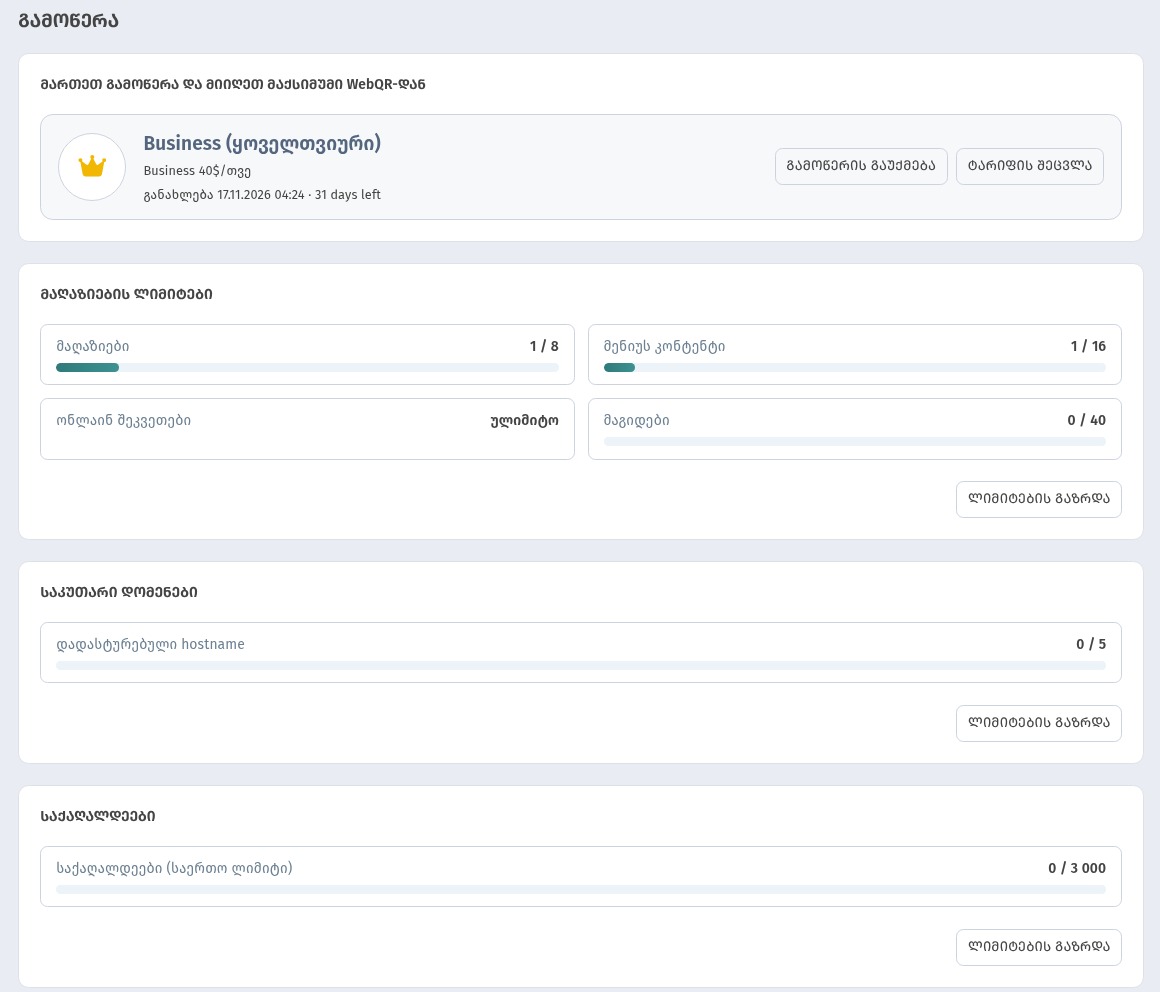
Task: Click the 'მენიუს კონტენტი' limit label
Action: 664,346
